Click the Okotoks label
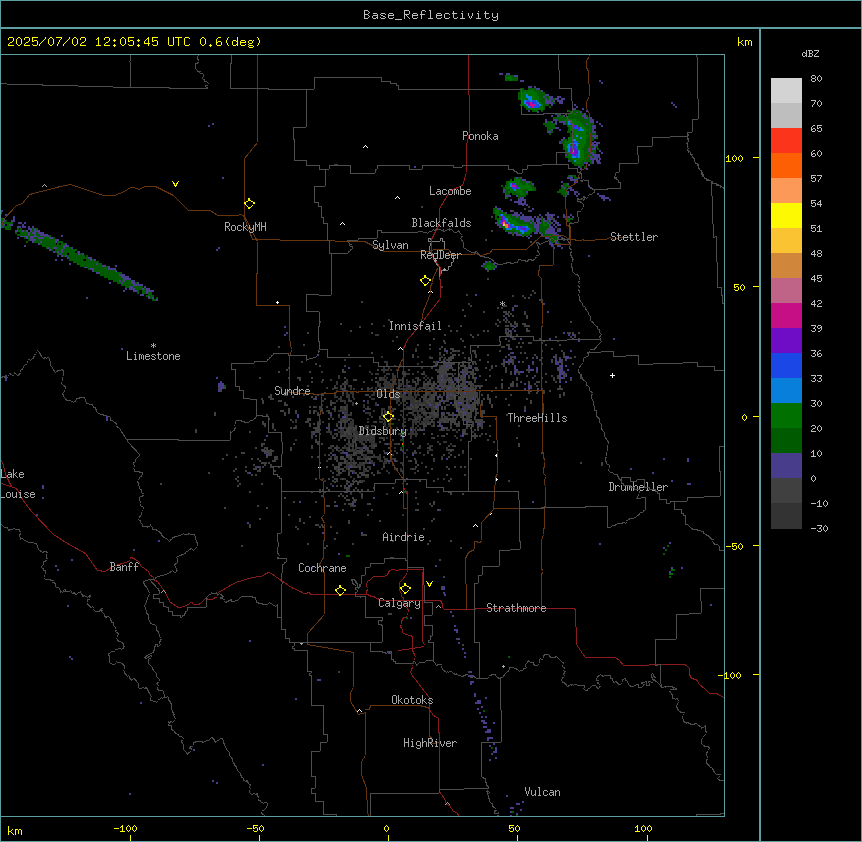This screenshot has height=842, width=862. 412,700
